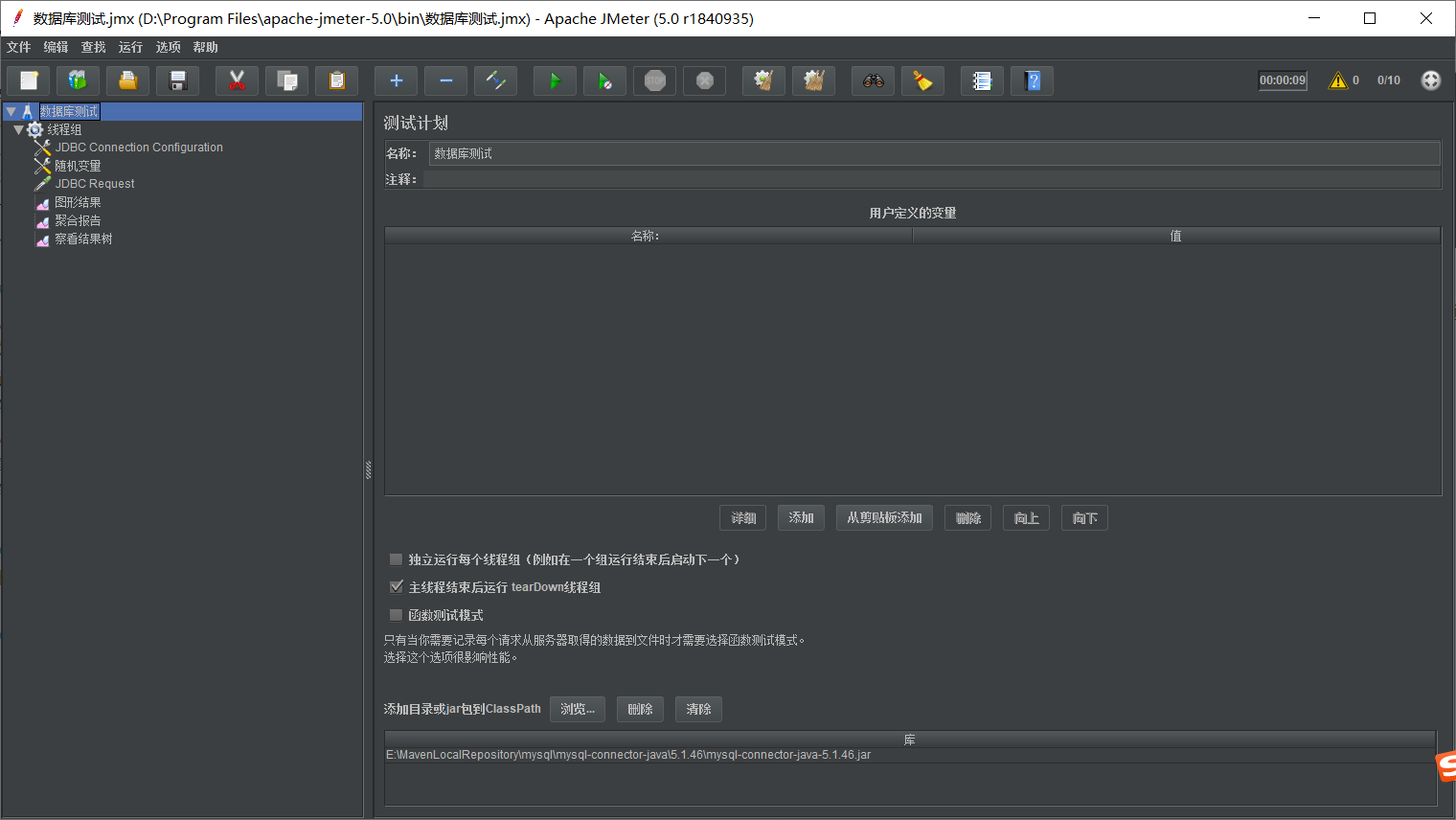
Task: Click the 清除 classpath button
Action: 699,709
